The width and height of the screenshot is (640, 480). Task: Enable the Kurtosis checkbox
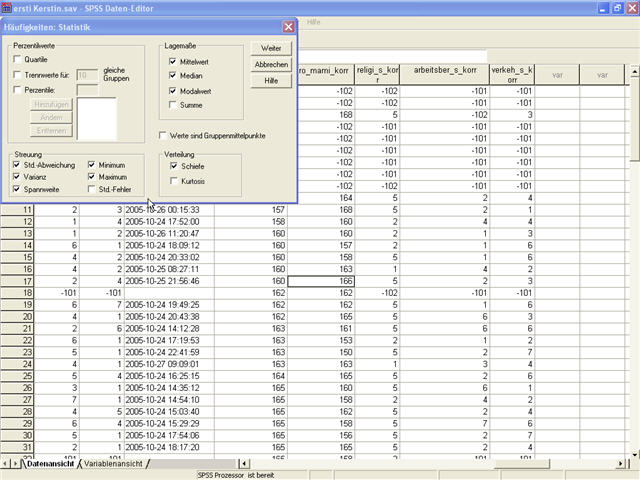coord(172,181)
